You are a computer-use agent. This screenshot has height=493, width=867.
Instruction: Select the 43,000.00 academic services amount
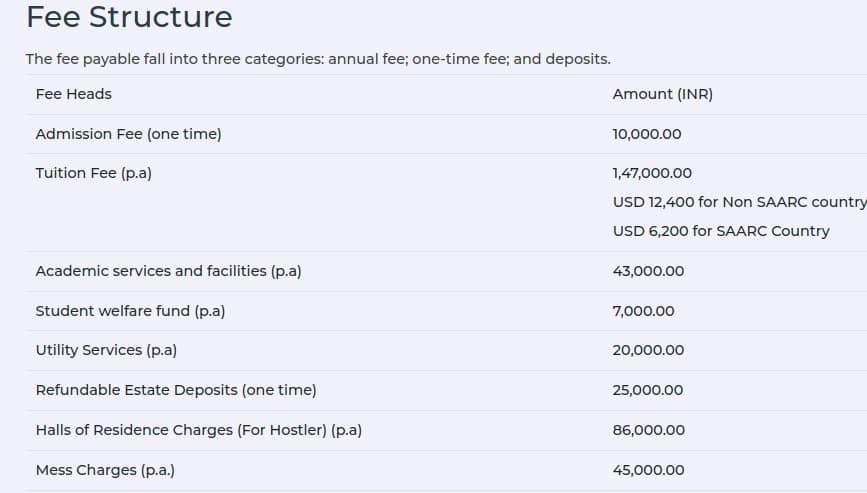coord(648,271)
